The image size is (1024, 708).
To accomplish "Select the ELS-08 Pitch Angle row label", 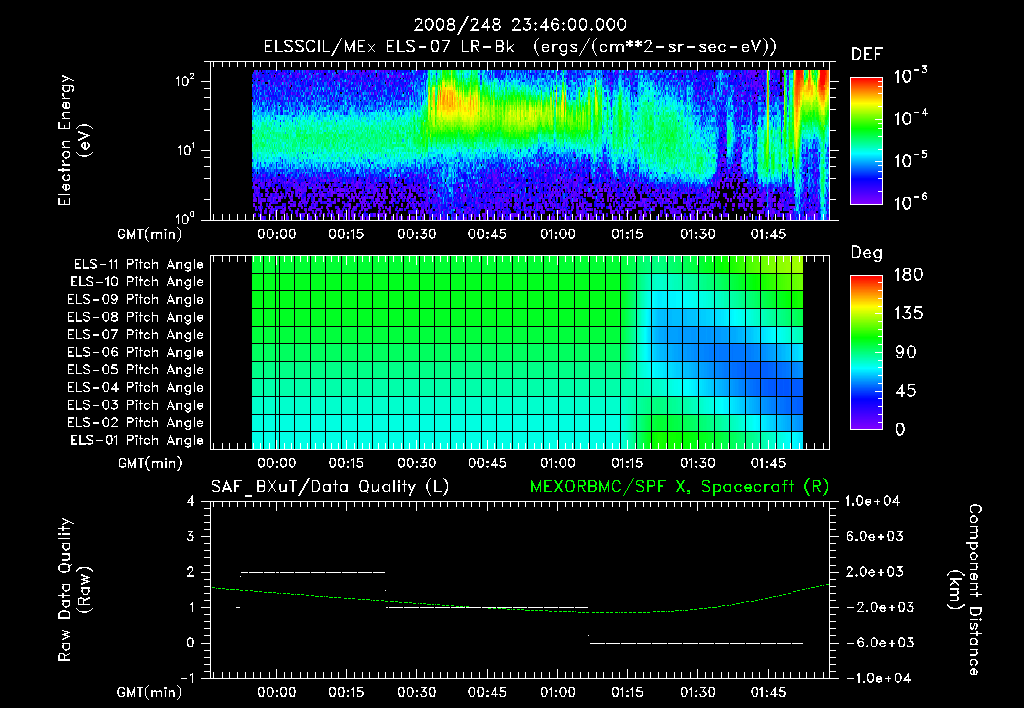I will [x=135, y=317].
